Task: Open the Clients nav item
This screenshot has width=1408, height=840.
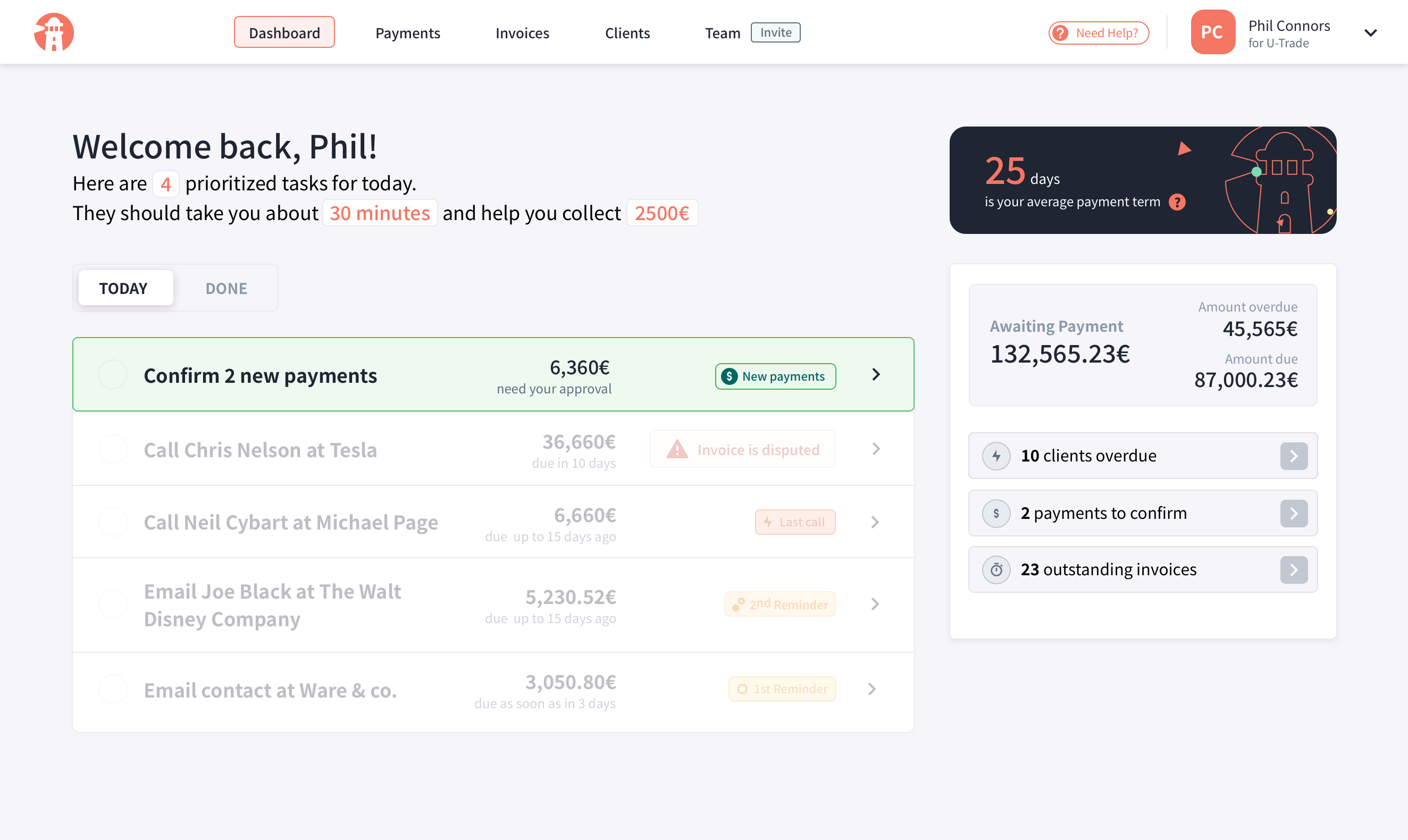Action: coord(627,33)
